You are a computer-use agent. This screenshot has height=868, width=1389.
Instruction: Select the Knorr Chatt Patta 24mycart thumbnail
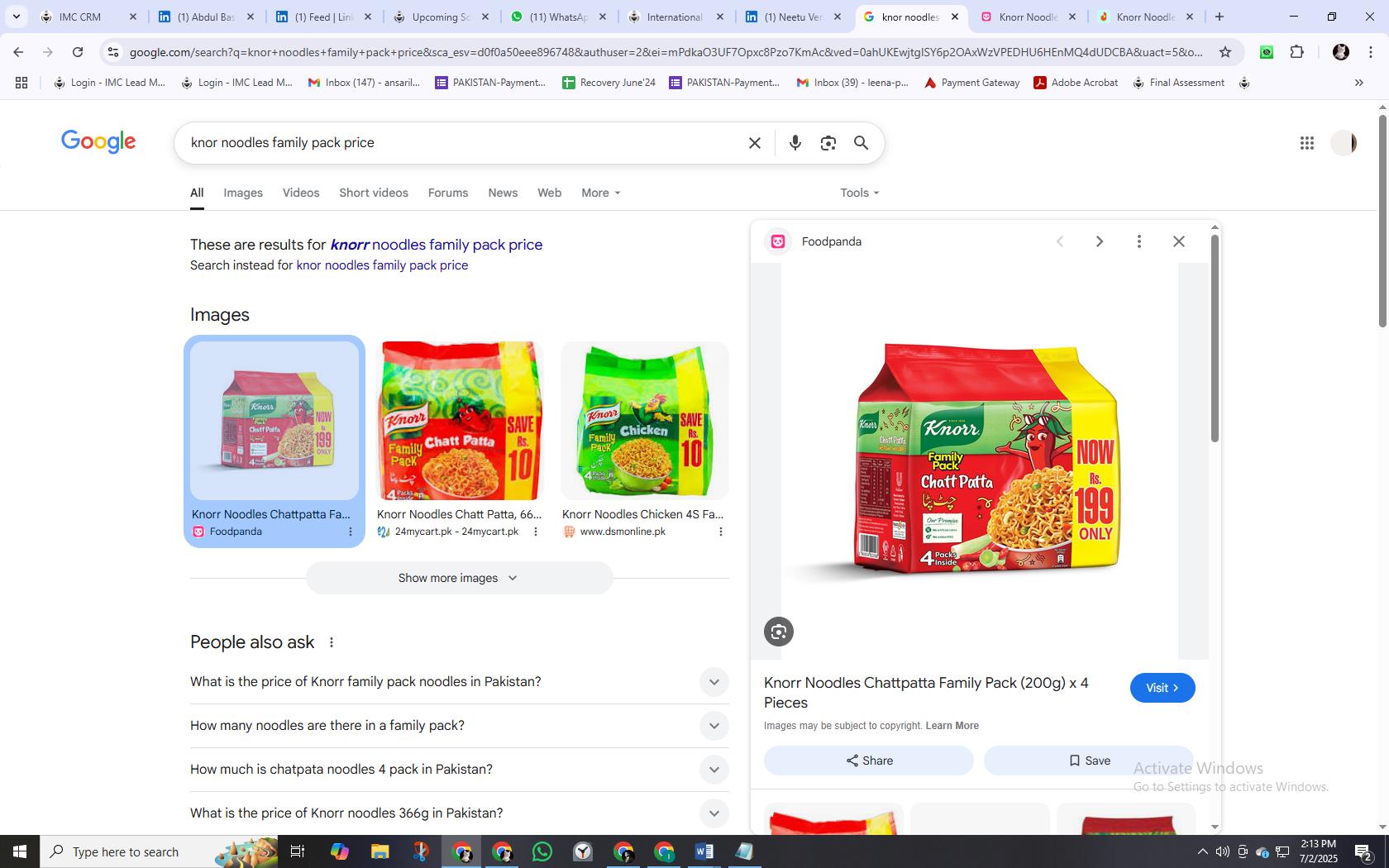point(460,421)
